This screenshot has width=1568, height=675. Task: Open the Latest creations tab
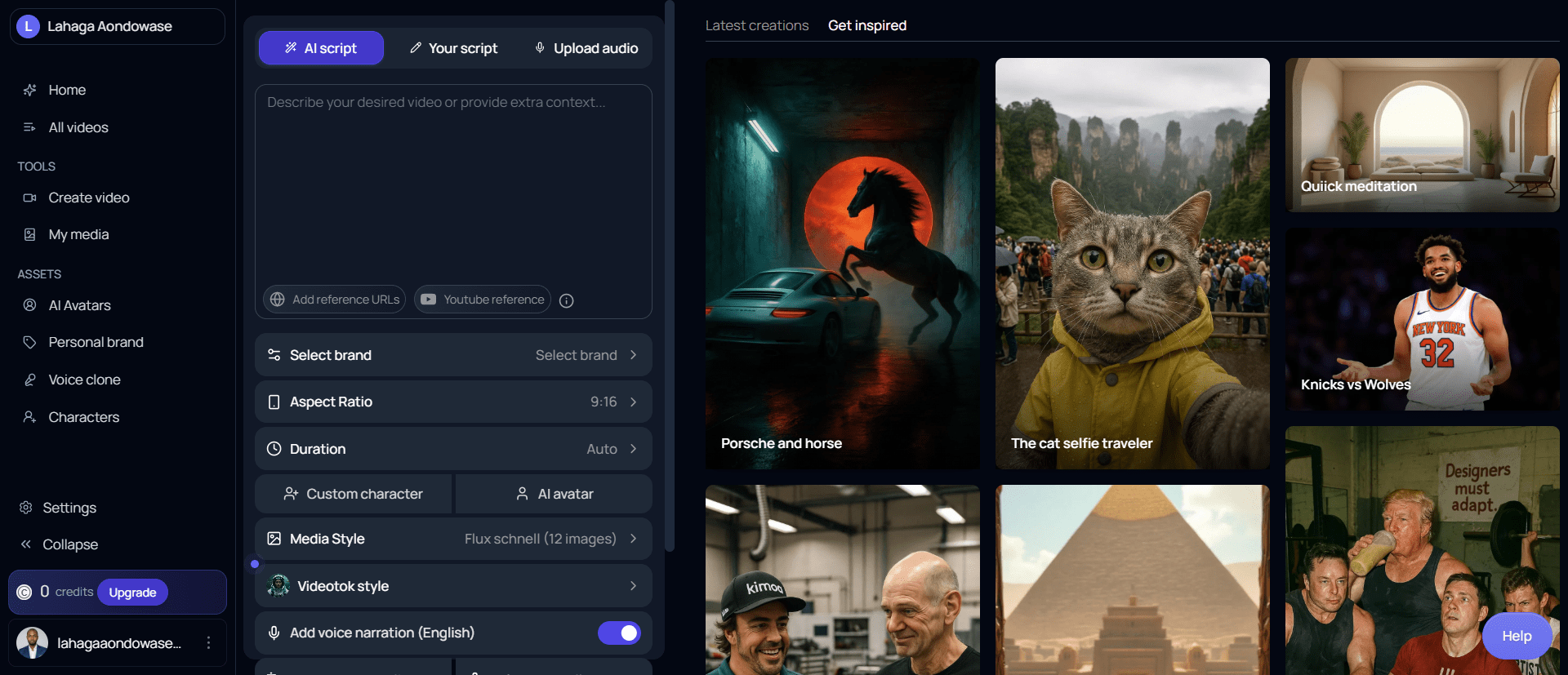coord(757,25)
